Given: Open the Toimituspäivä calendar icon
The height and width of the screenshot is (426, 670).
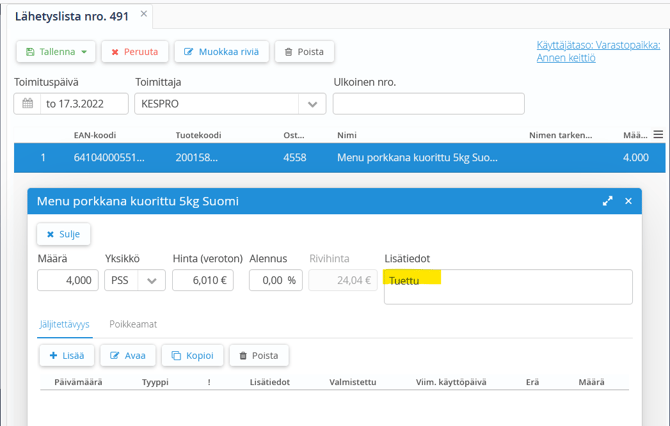Looking at the screenshot, I should pyautogui.click(x=27, y=104).
